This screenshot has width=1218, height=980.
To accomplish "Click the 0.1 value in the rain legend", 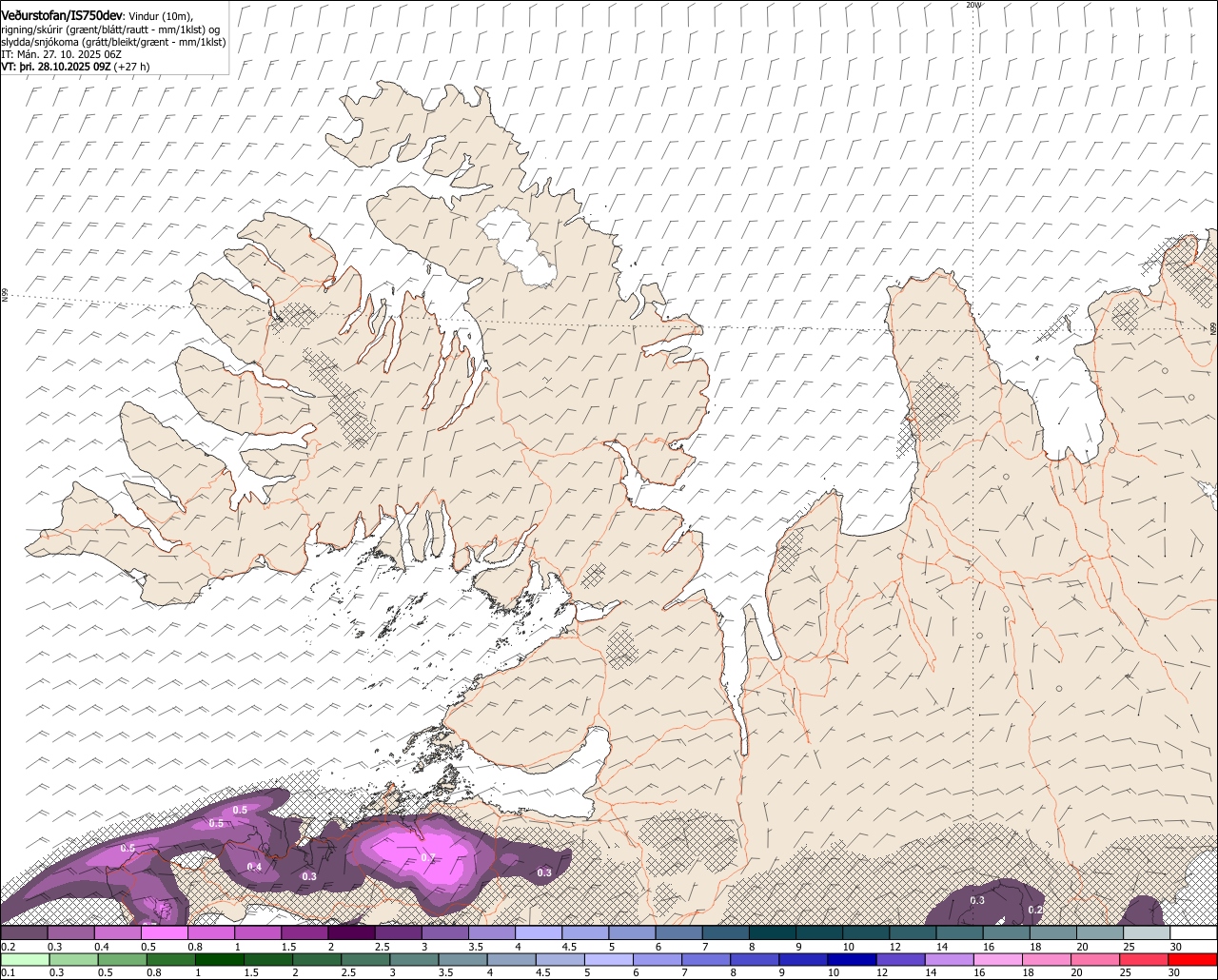I will coord(8,972).
